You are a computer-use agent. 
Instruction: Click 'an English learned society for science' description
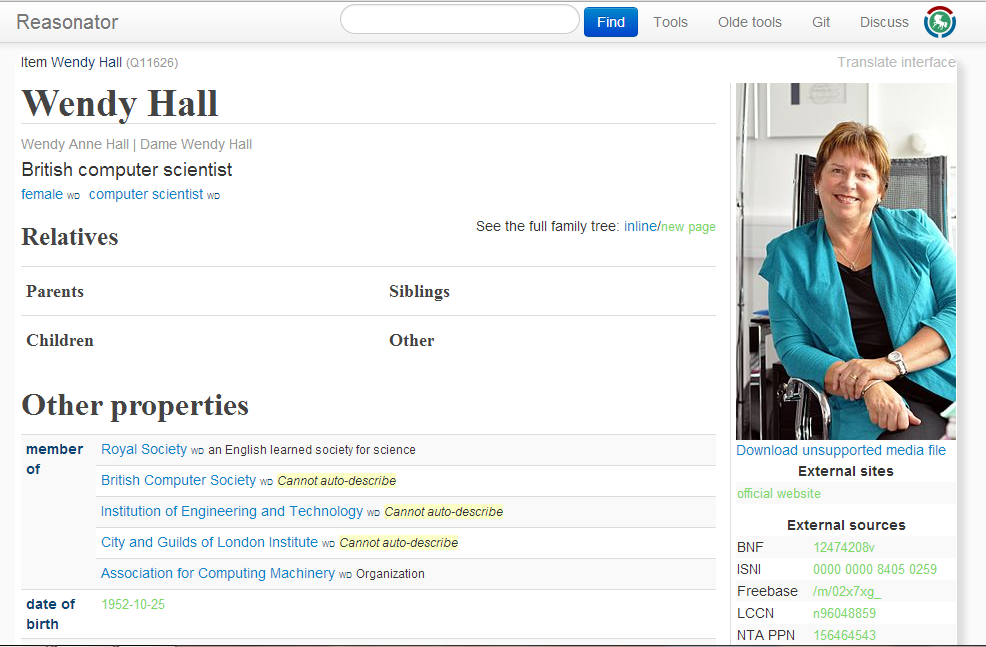point(312,450)
